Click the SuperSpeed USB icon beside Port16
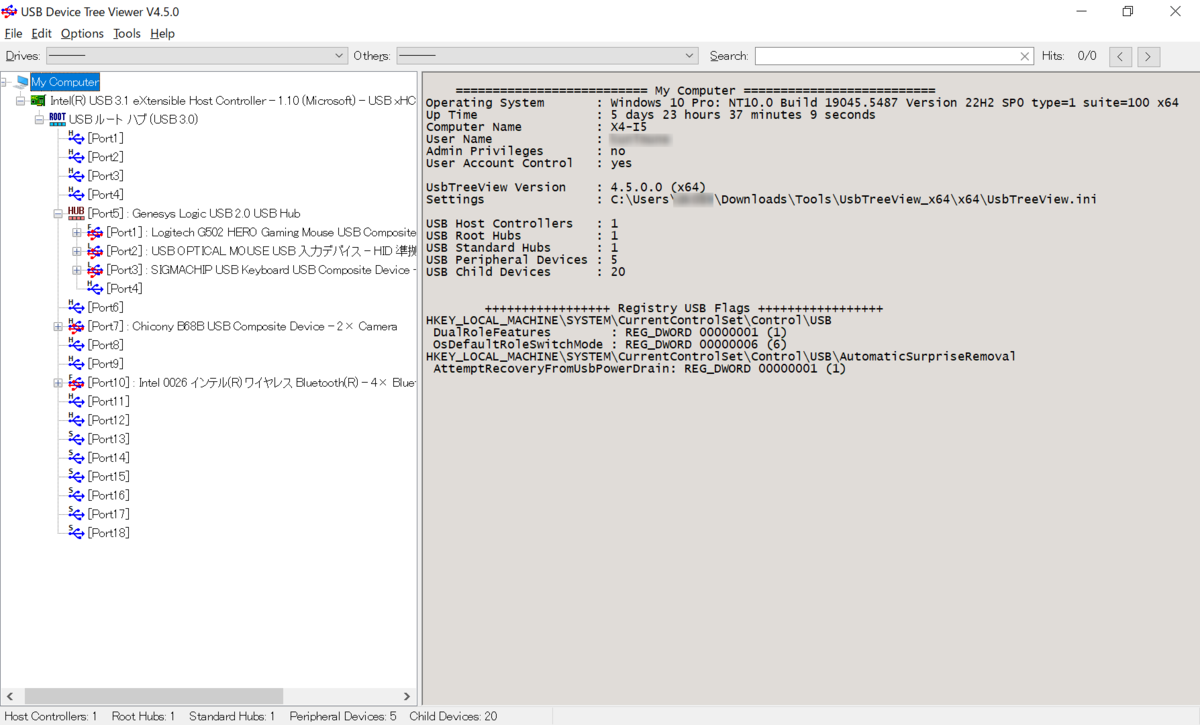Image resolution: width=1200 pixels, height=725 pixels. [76, 495]
